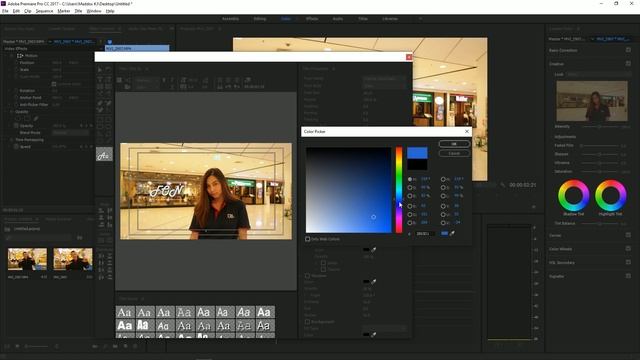Toggle the Curves section checkbox
The width and height of the screenshot is (640, 360).
628,235
